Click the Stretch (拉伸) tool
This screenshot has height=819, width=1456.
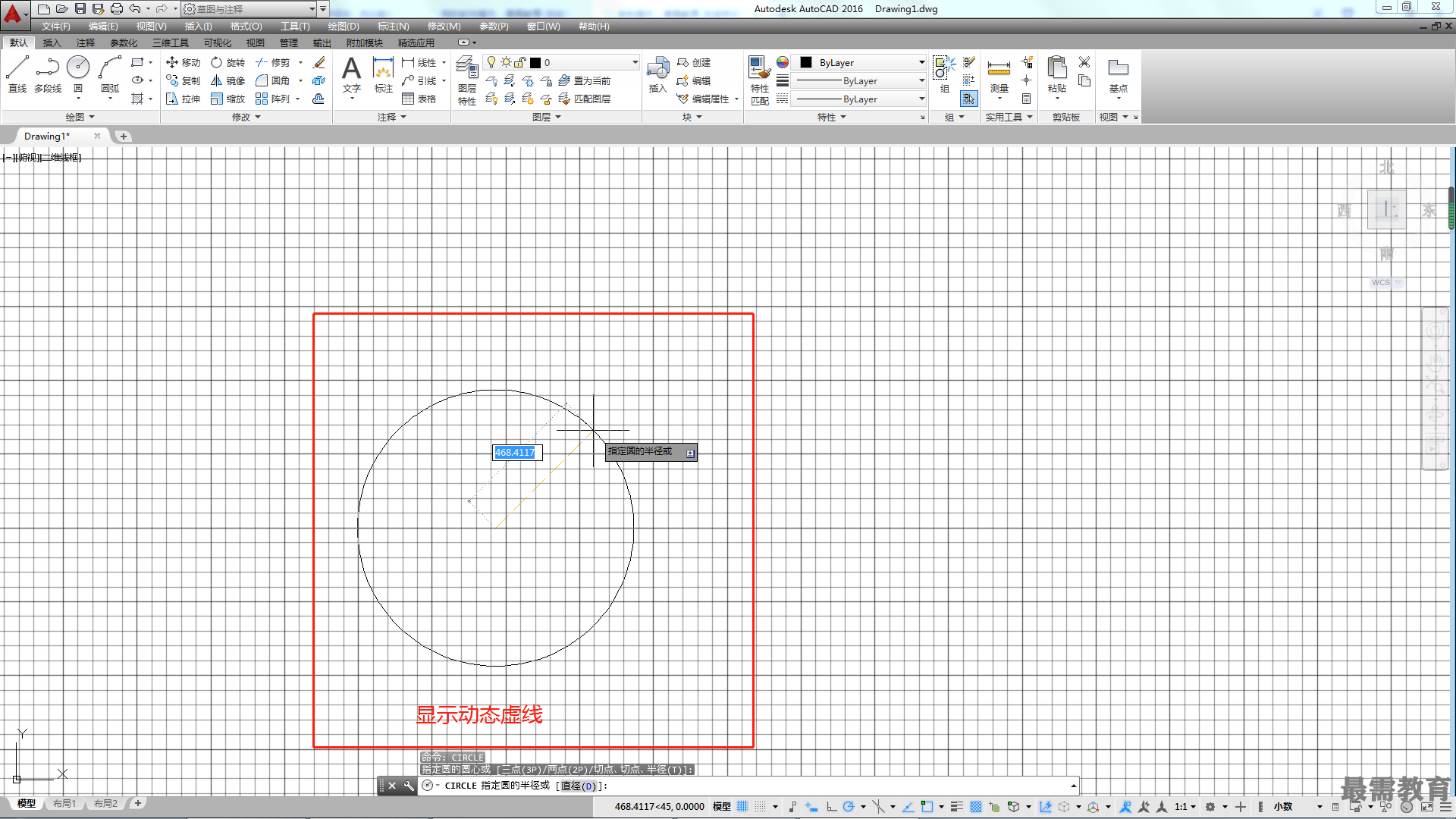click(183, 99)
